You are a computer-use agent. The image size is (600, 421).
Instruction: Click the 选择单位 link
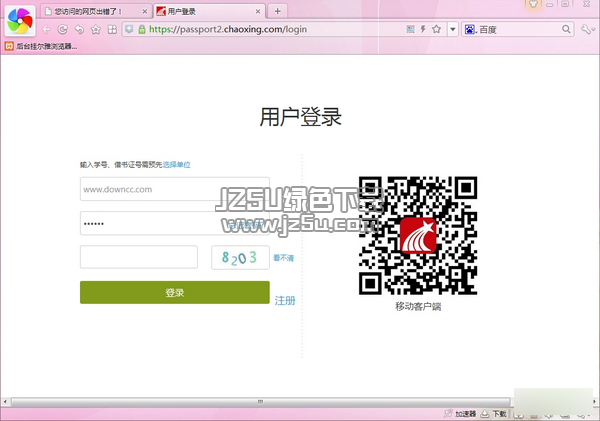(176, 165)
